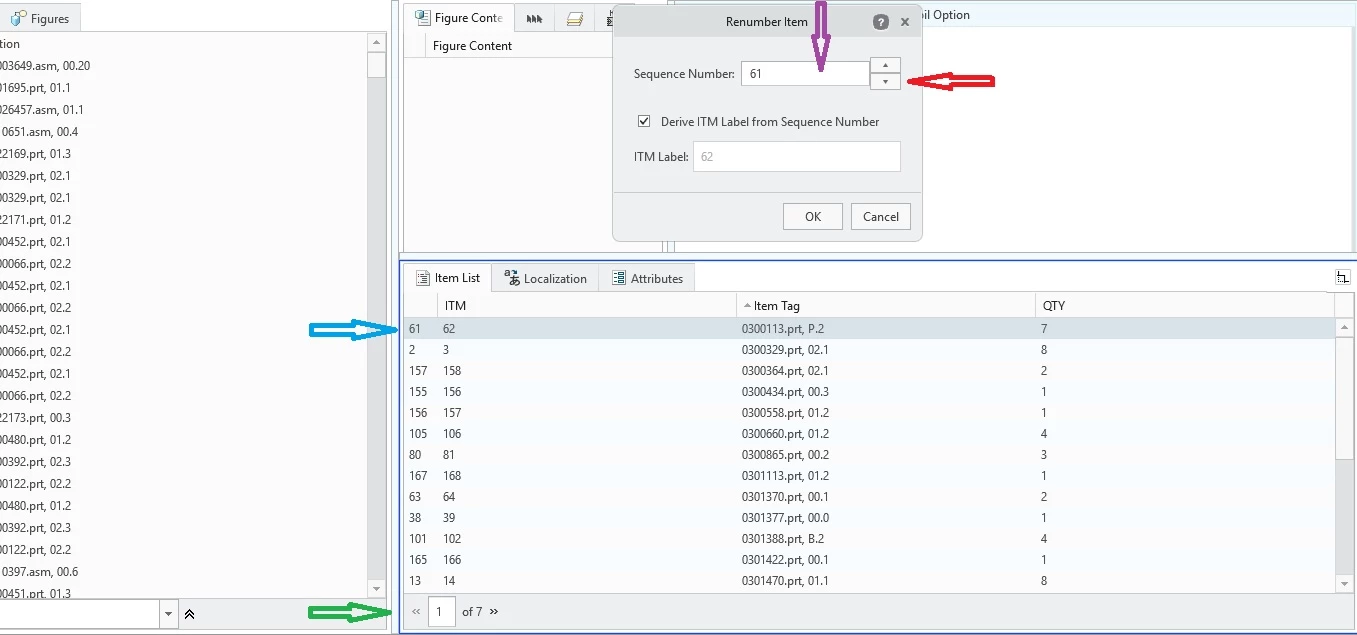Viewport: 1357px width, 635px height.
Task: Close the Renumber Item dialog
Action: [905, 22]
